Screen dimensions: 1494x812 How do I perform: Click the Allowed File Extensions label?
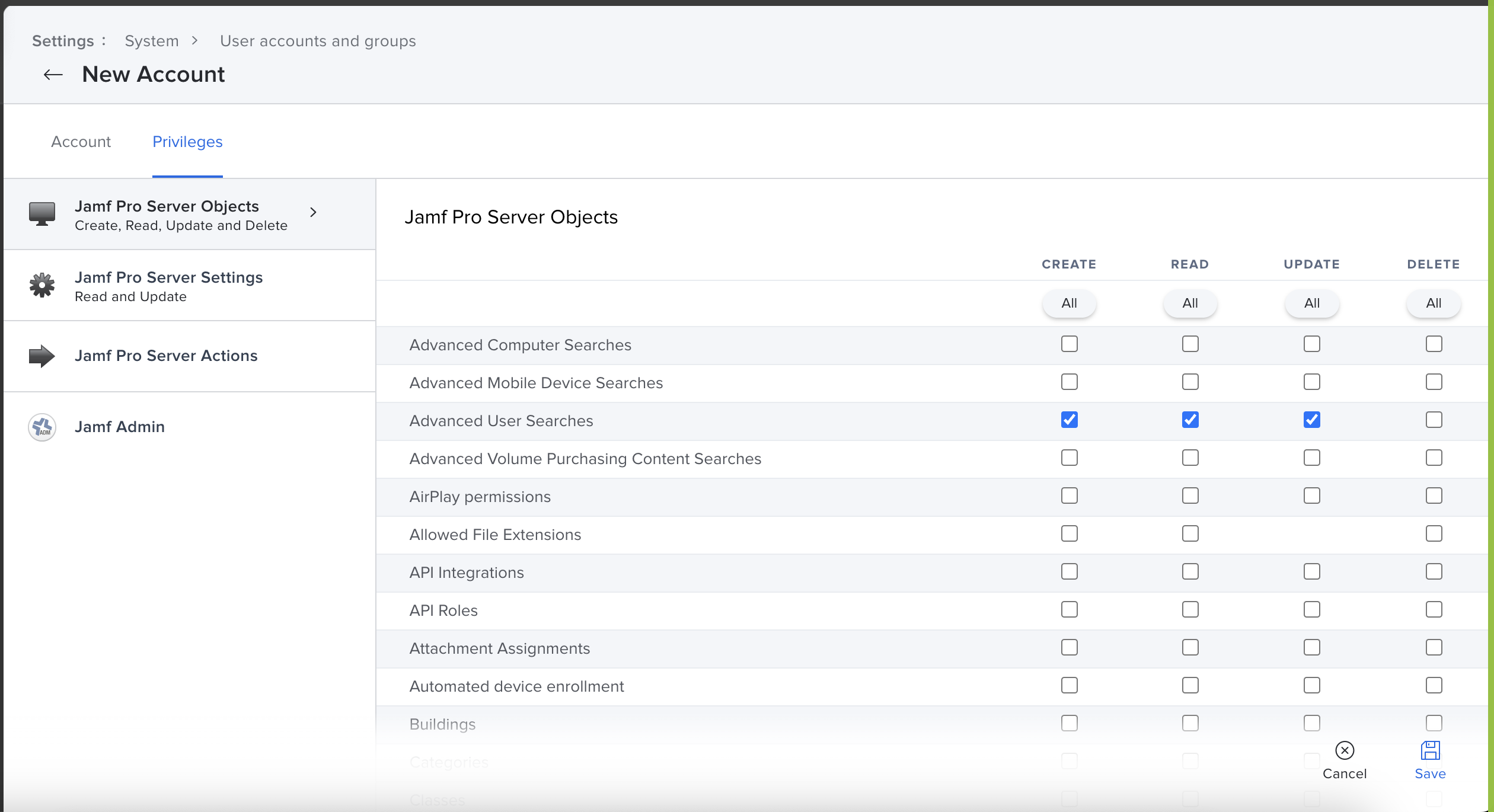pos(495,535)
